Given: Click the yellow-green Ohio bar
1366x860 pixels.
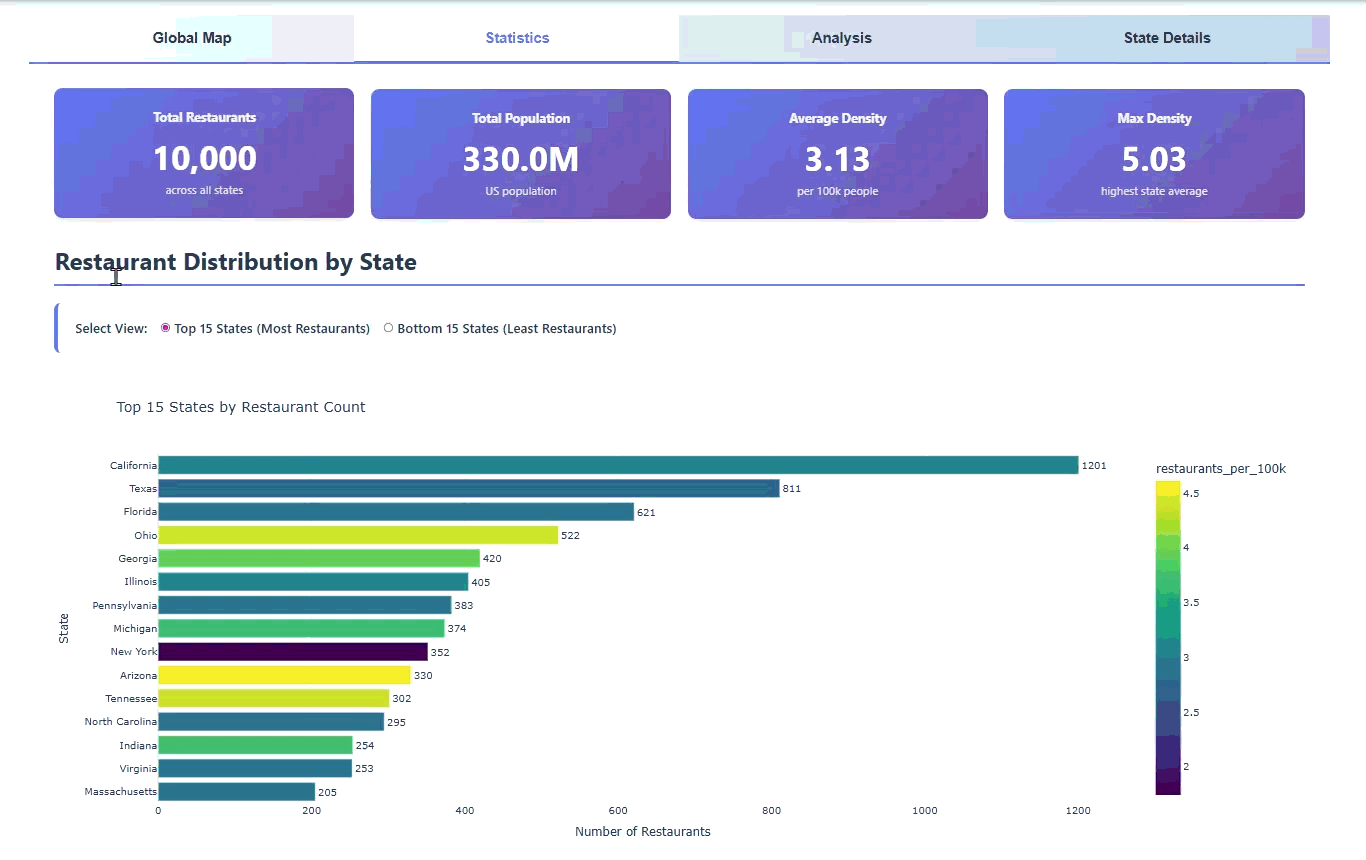Looking at the screenshot, I should pos(358,535).
